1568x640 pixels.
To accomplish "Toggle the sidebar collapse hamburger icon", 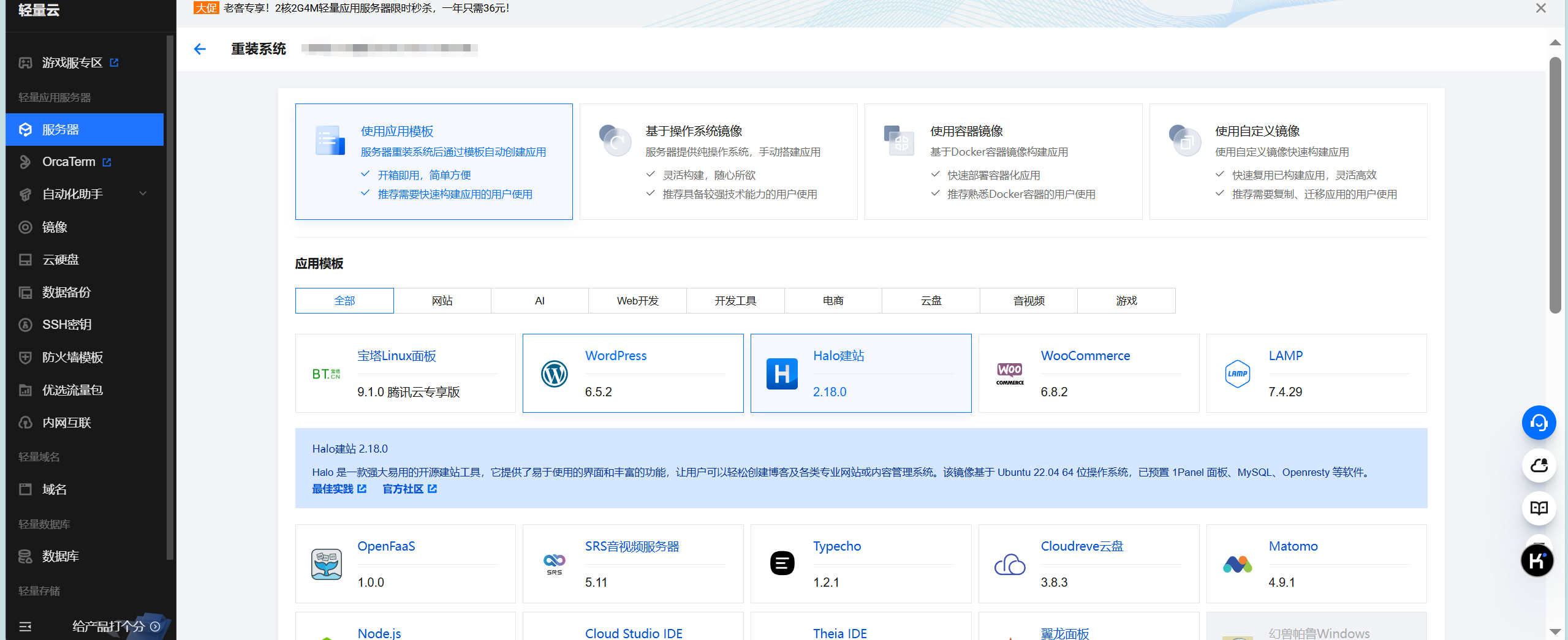I will 25,627.
